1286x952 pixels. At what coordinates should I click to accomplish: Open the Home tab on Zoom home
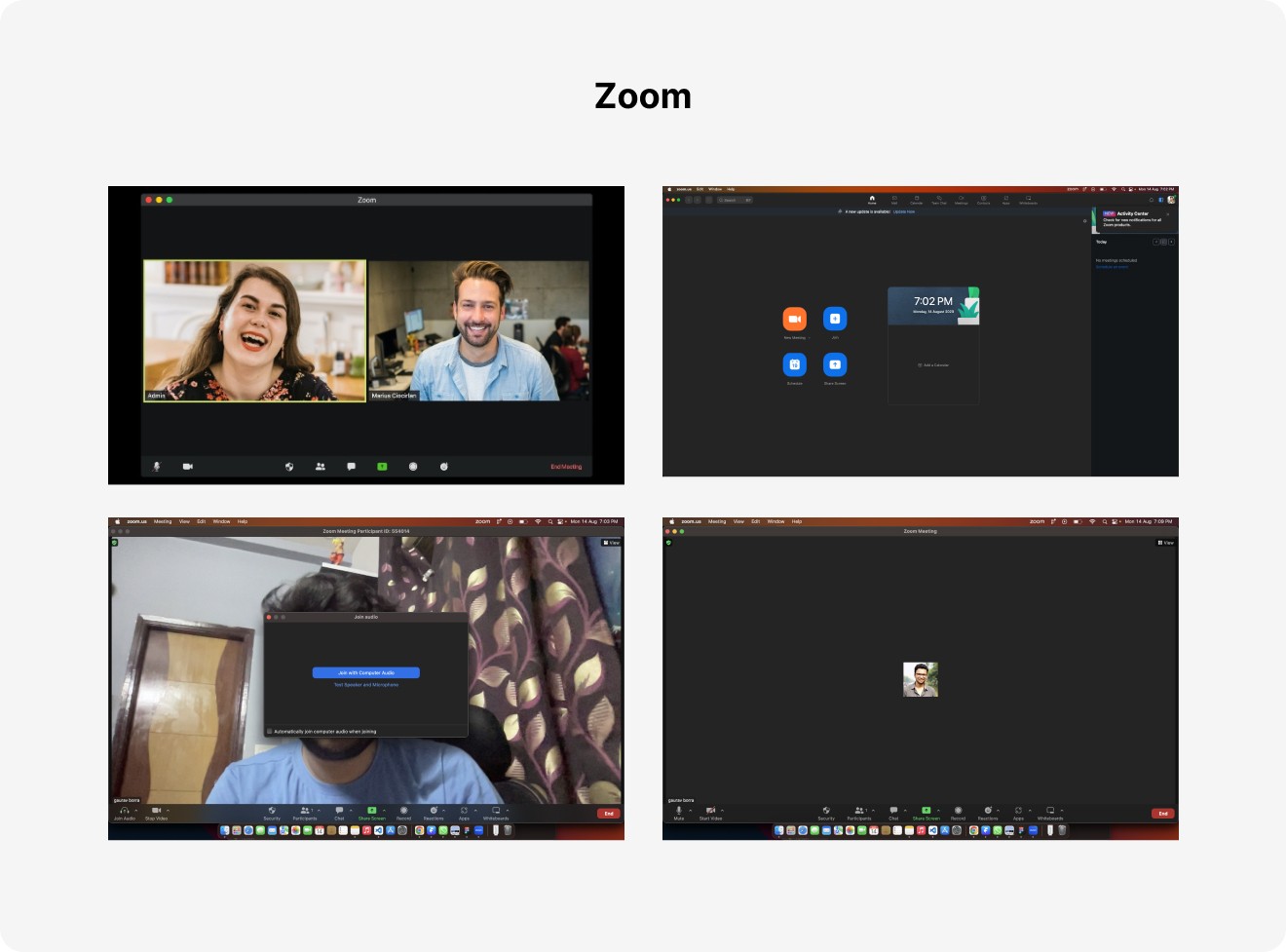point(872,200)
